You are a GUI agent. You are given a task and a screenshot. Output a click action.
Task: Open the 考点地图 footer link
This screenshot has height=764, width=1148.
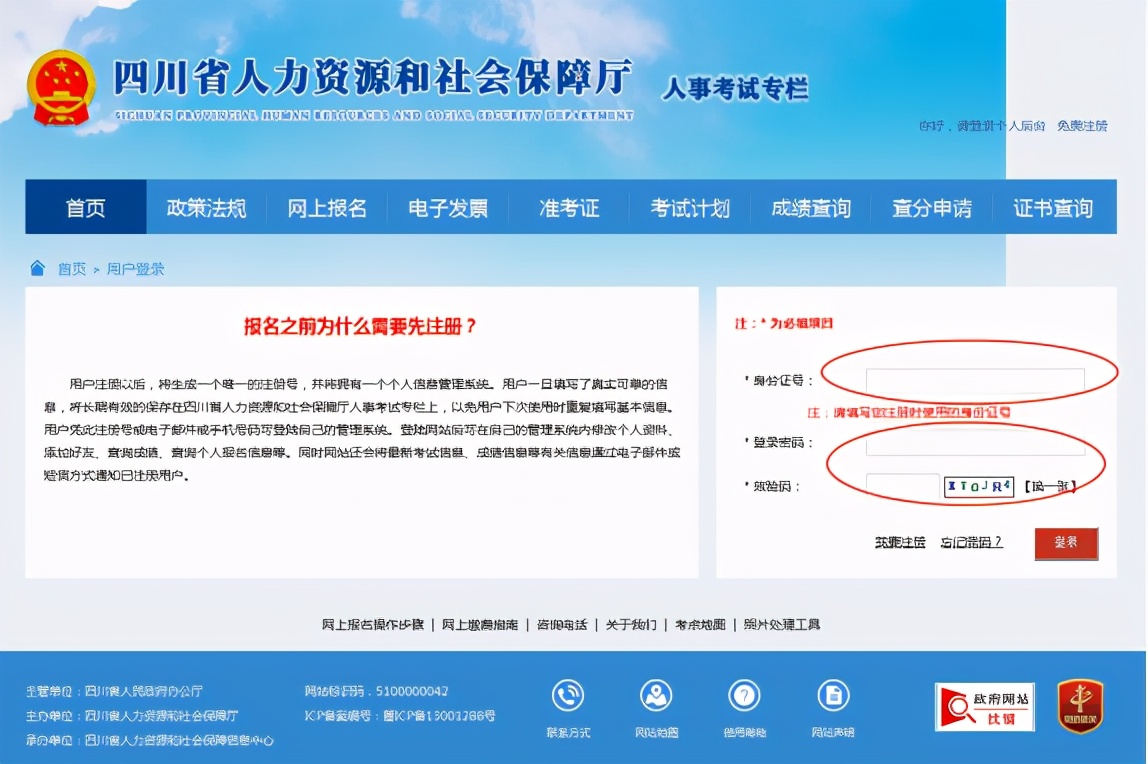click(x=700, y=624)
